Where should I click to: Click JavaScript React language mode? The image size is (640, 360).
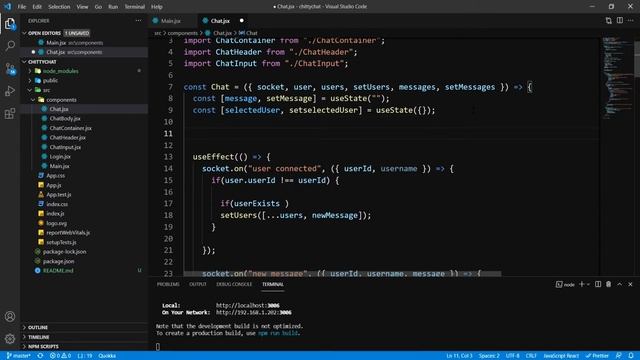561,356
